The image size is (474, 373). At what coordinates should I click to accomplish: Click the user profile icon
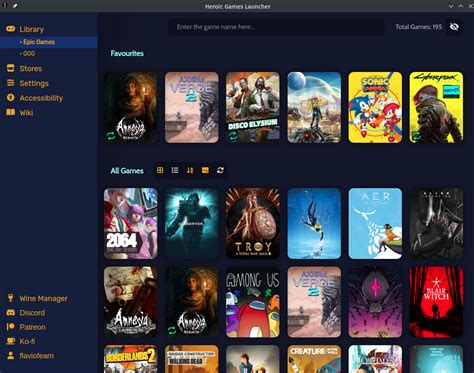click(x=11, y=355)
